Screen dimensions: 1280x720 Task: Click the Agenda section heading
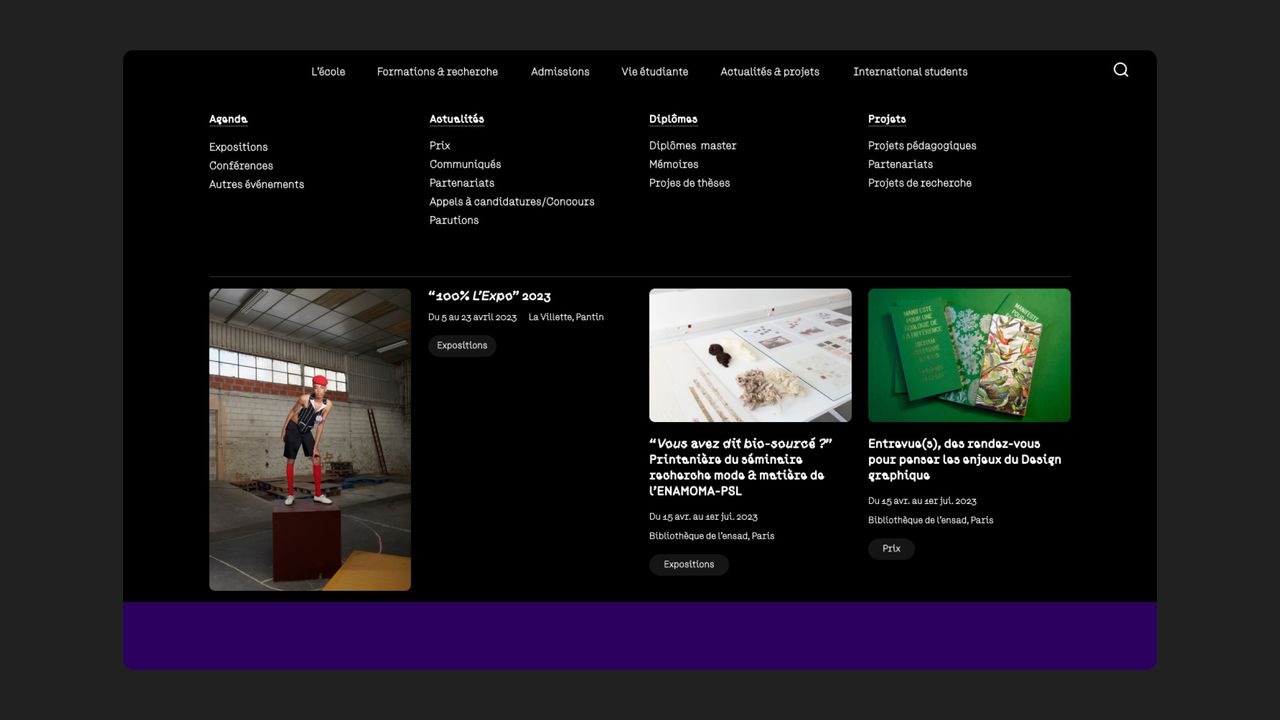click(228, 119)
